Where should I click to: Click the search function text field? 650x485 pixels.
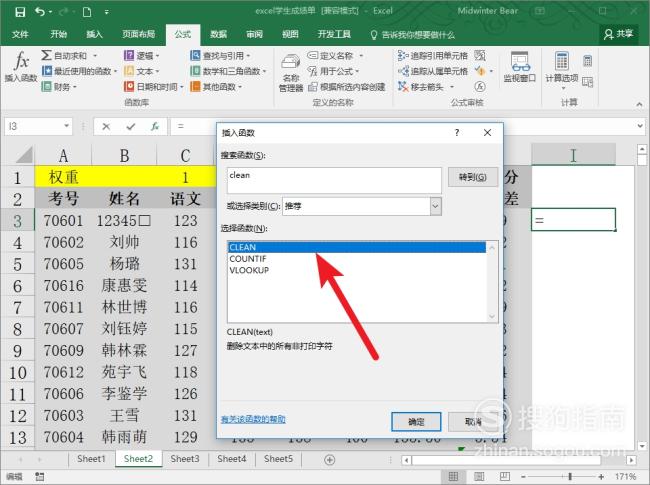(x=334, y=181)
